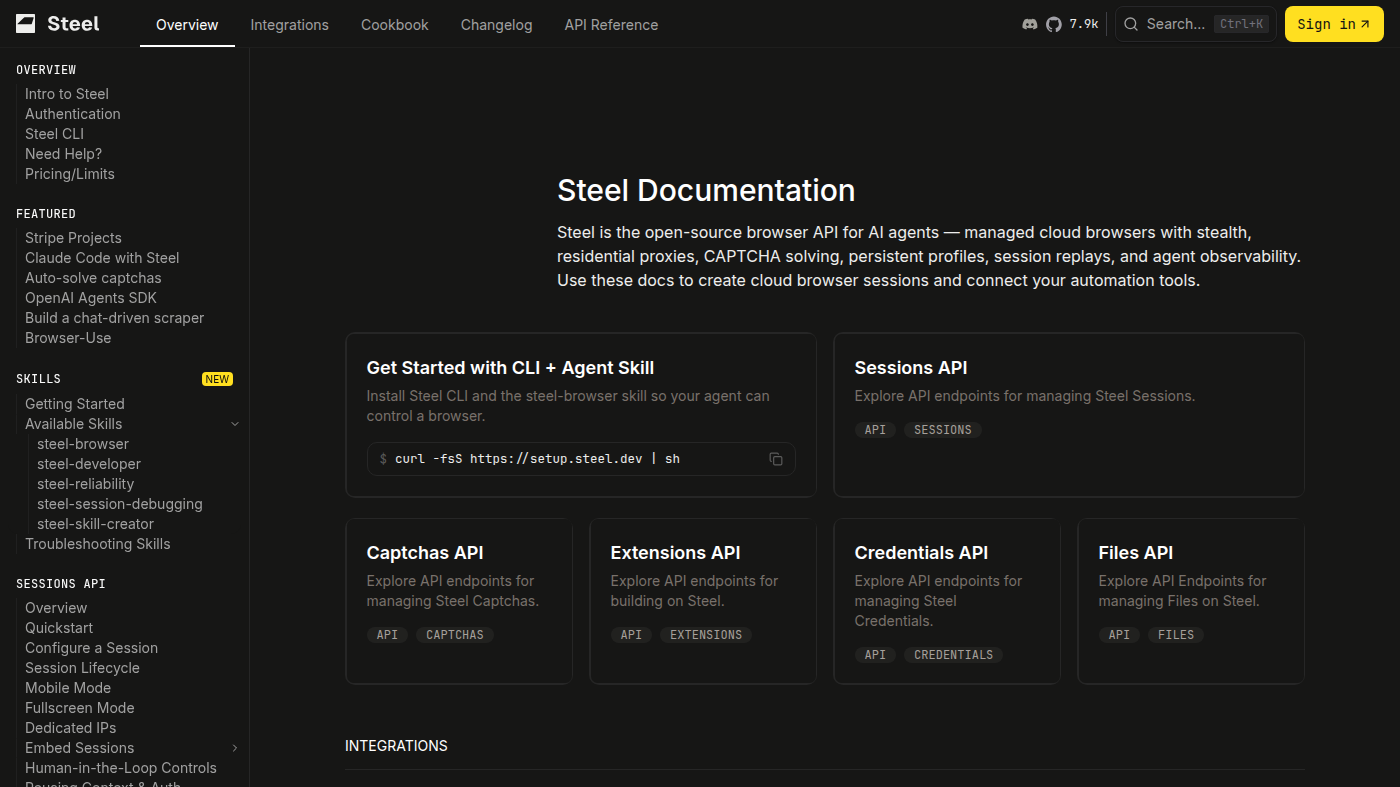Open Claude Code with Steel
Image resolution: width=1400 pixels, height=787 pixels.
(102, 258)
